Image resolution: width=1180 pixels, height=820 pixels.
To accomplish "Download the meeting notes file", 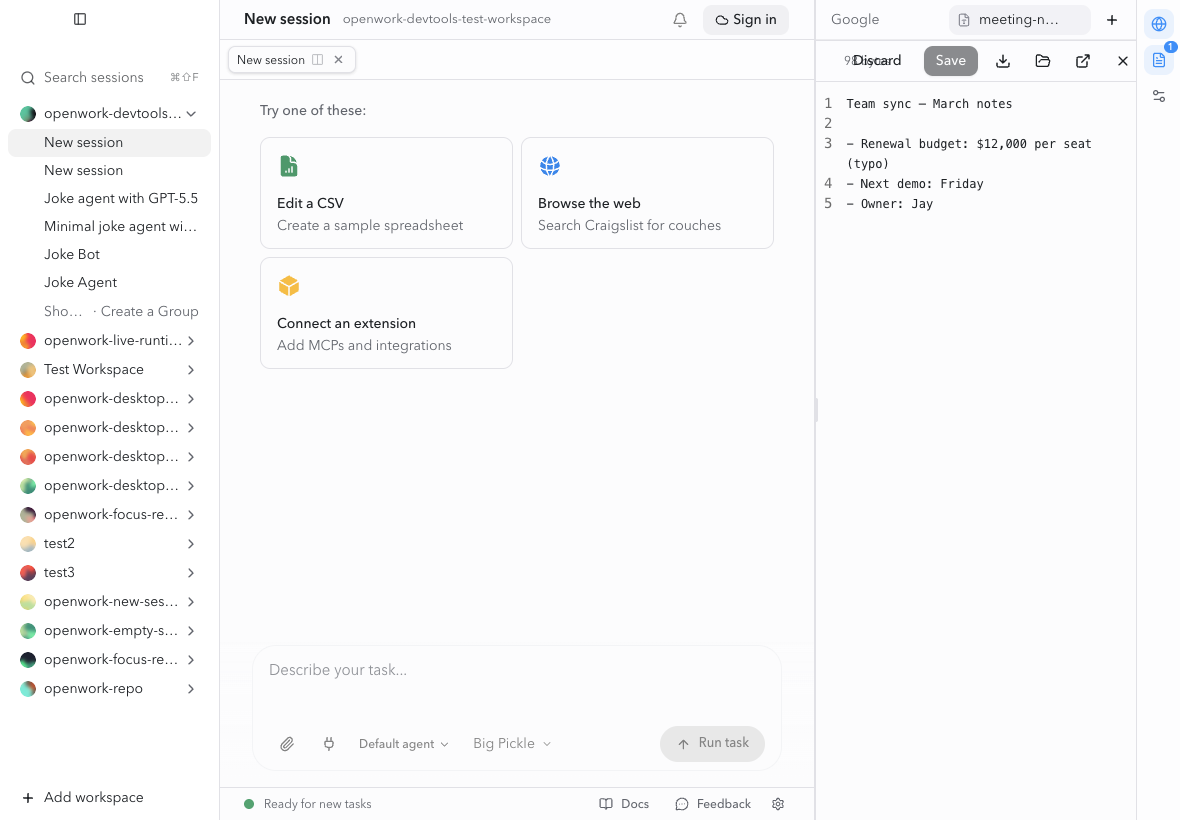I will click(1002, 61).
